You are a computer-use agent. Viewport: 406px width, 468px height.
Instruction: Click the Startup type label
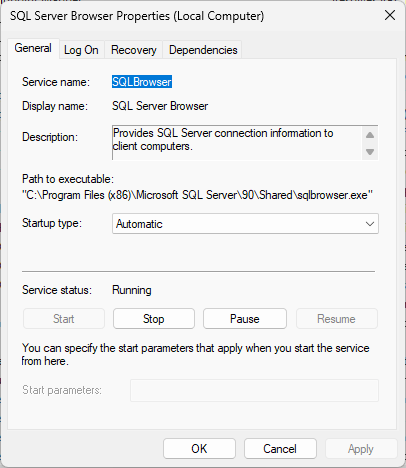52,223
